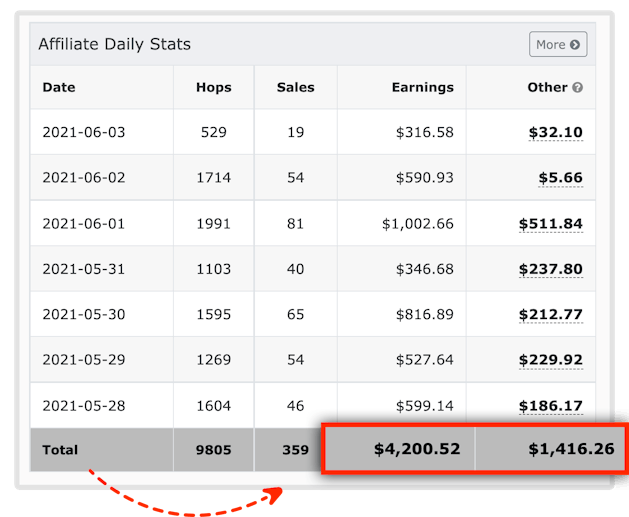Select the 2021-06-01 date cell
Image resolution: width=629 pixels, height=517 pixels.
click(83, 224)
